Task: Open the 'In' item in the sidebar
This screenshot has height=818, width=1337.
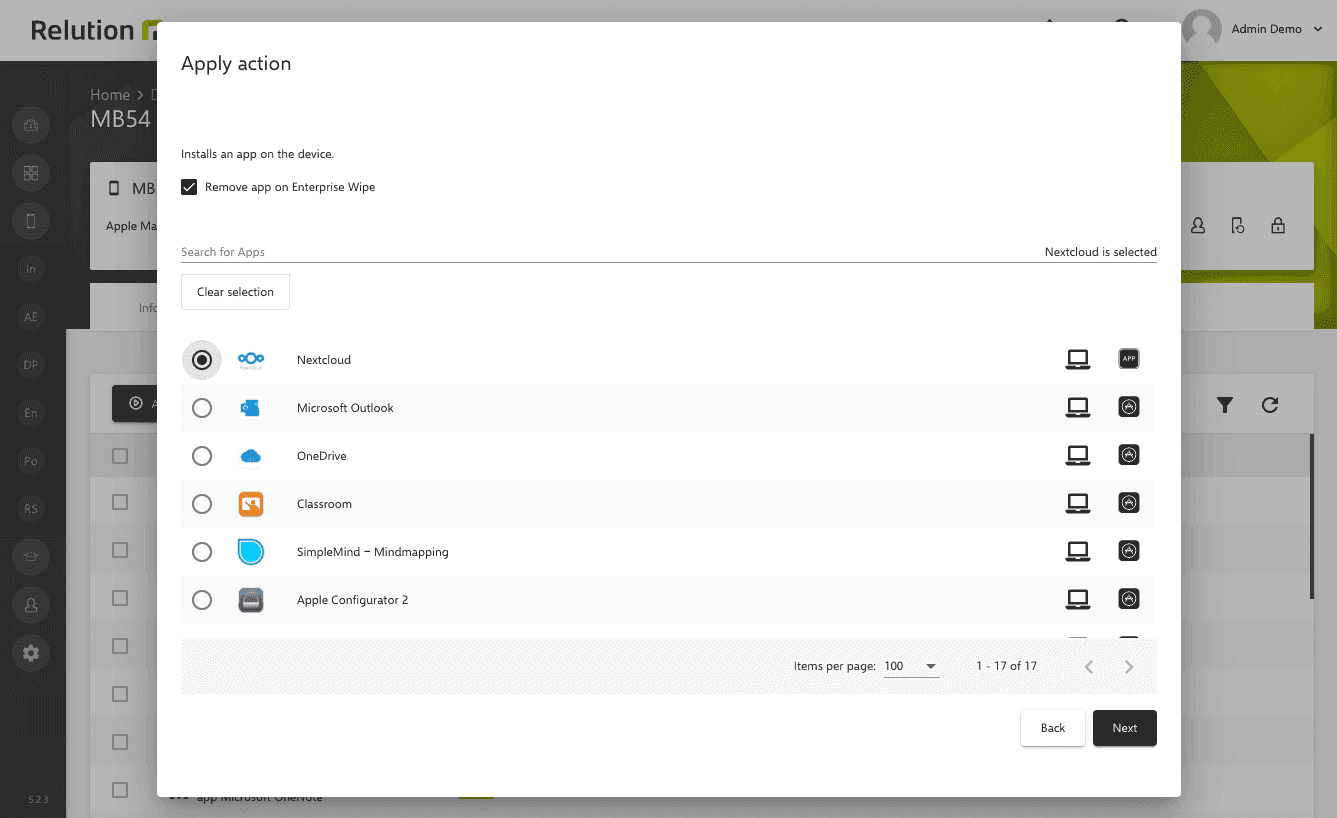Action: (x=31, y=269)
